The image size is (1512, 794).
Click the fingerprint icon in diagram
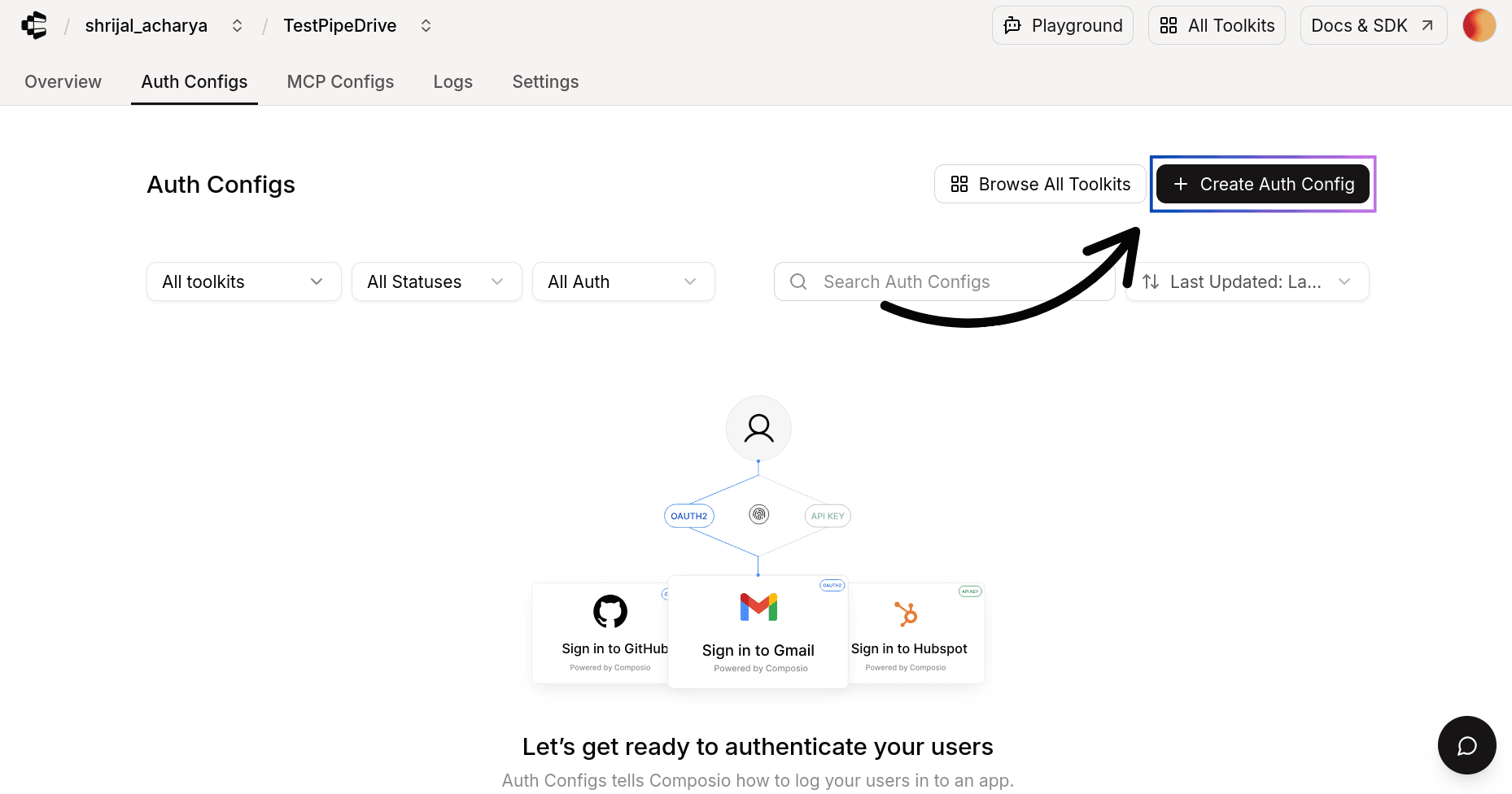pyautogui.click(x=758, y=514)
